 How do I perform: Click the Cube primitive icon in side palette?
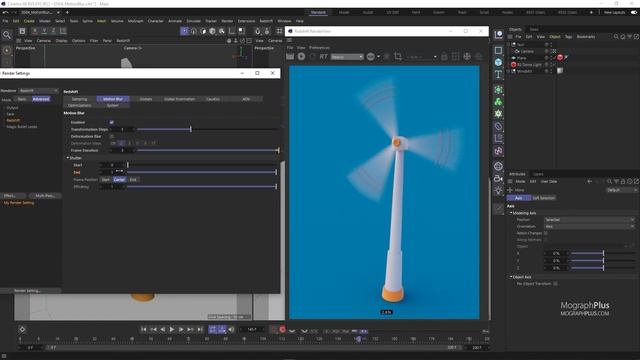tap(498, 62)
